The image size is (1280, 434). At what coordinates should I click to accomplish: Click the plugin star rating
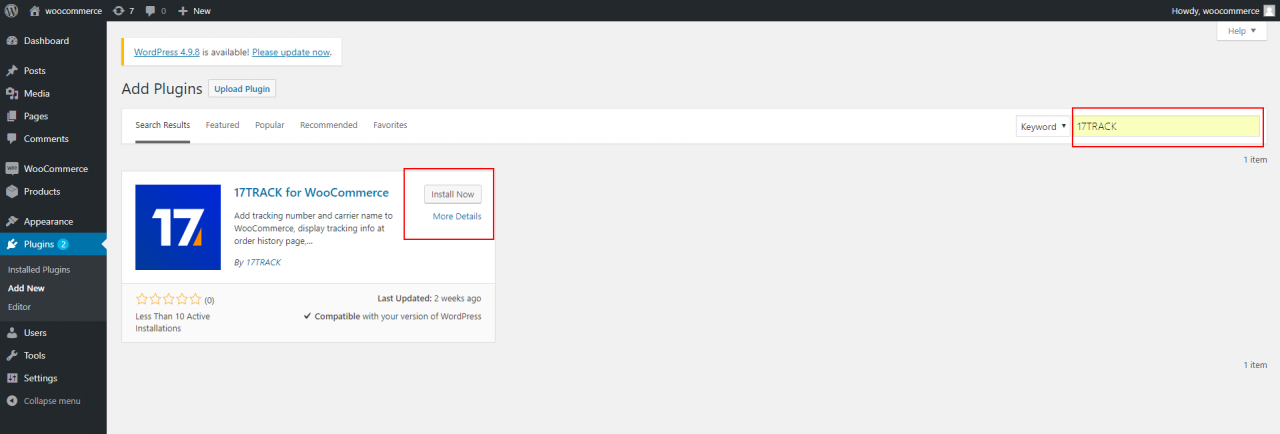coord(168,299)
